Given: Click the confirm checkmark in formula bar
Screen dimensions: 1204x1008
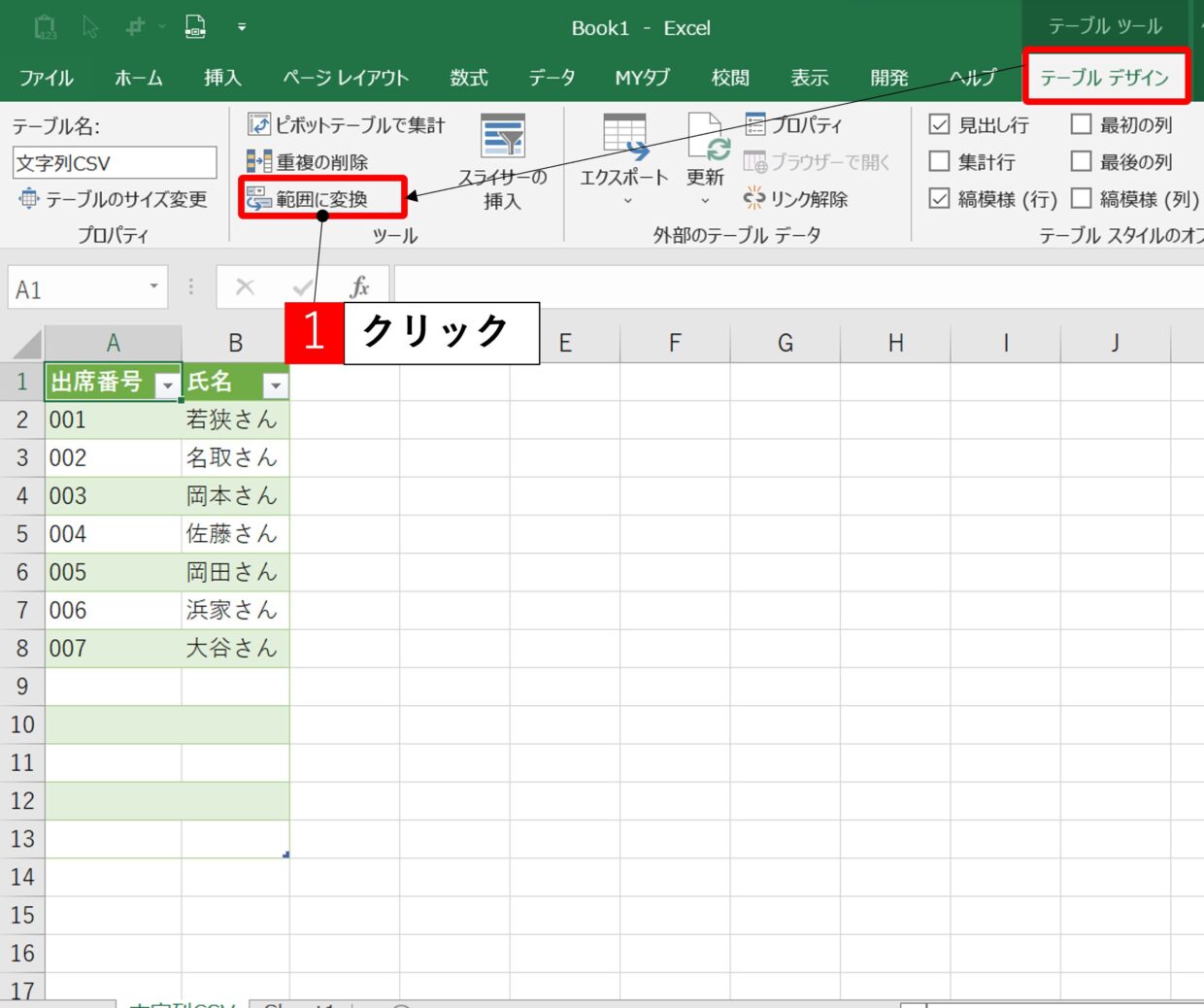Looking at the screenshot, I should [302, 286].
